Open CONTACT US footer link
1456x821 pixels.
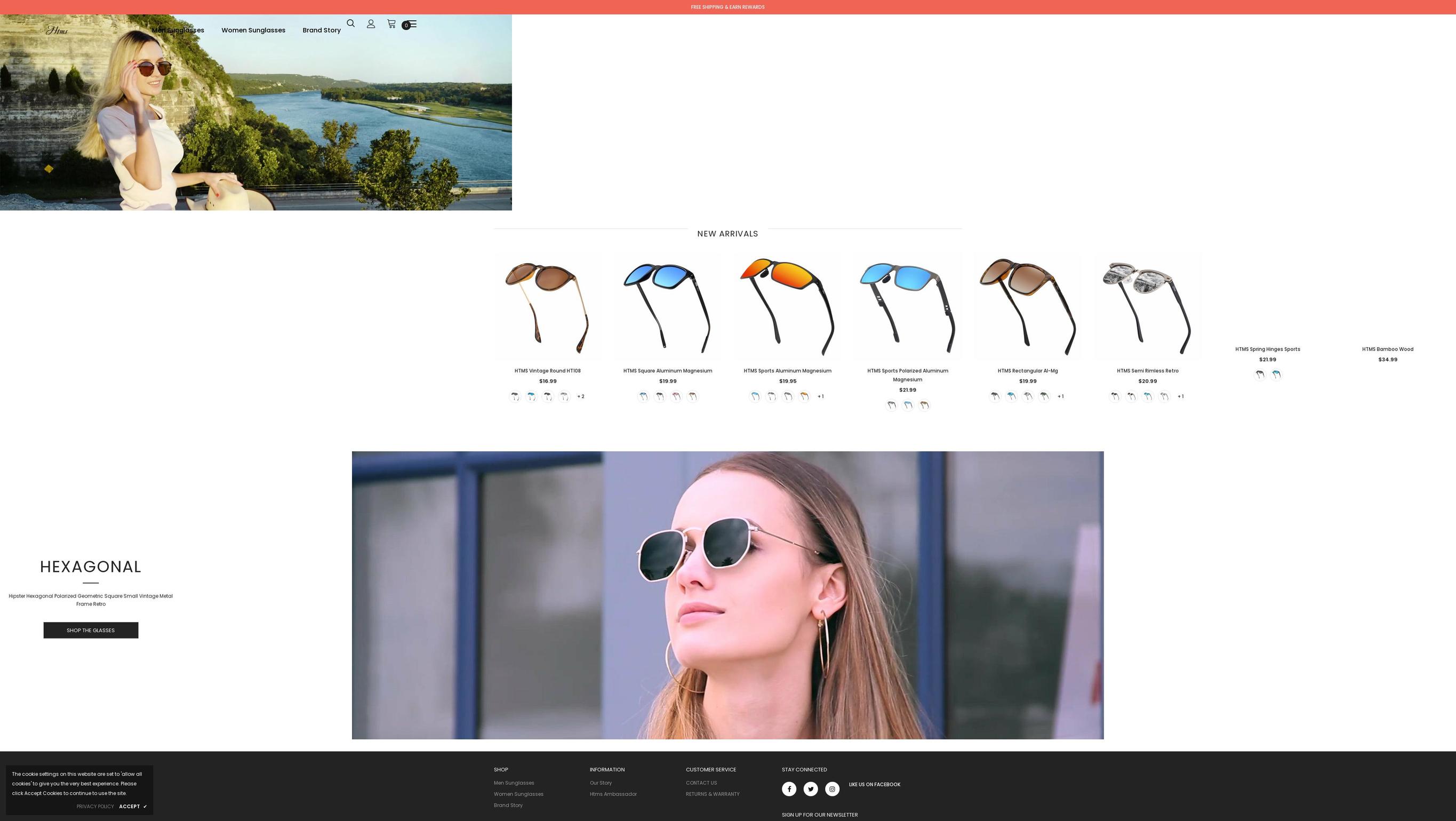701,783
